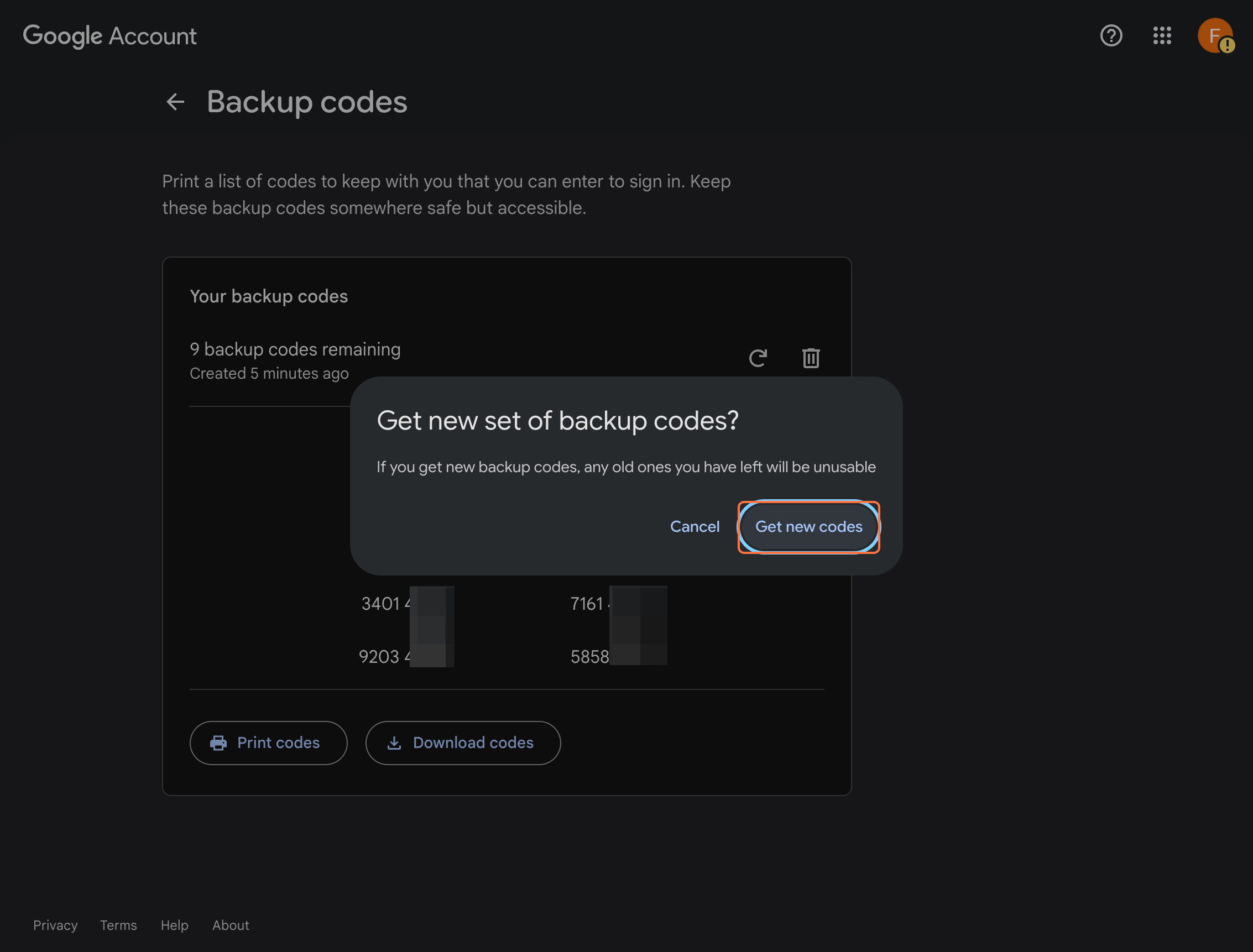Open the Privacy link in the footer

point(55,925)
